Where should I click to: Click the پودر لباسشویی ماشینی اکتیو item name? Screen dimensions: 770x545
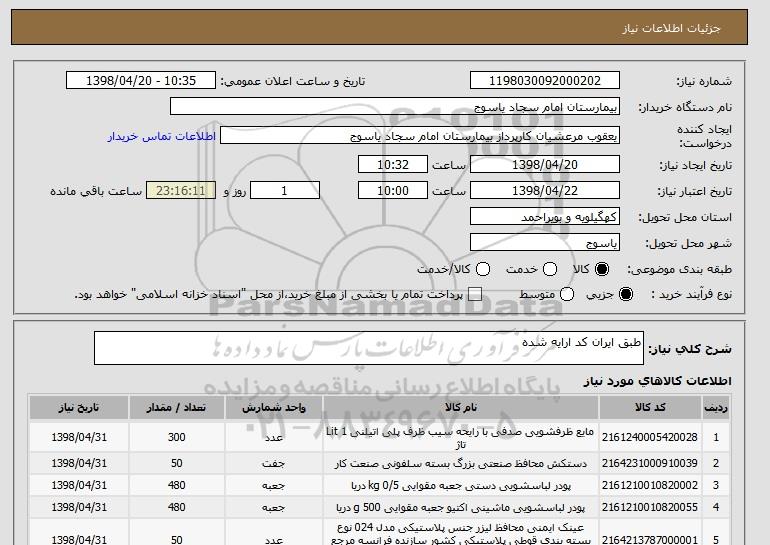461,508
